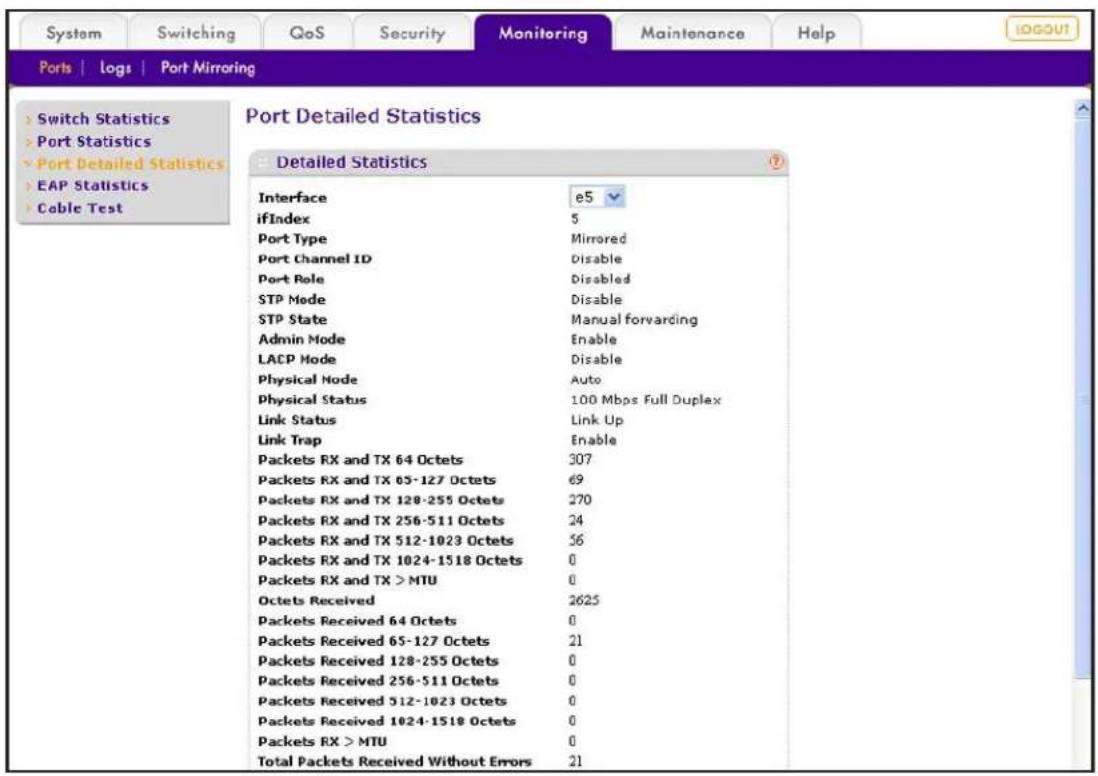Screen dimensions: 1098x776
Task: Open the Help tab
Action: pos(816,33)
